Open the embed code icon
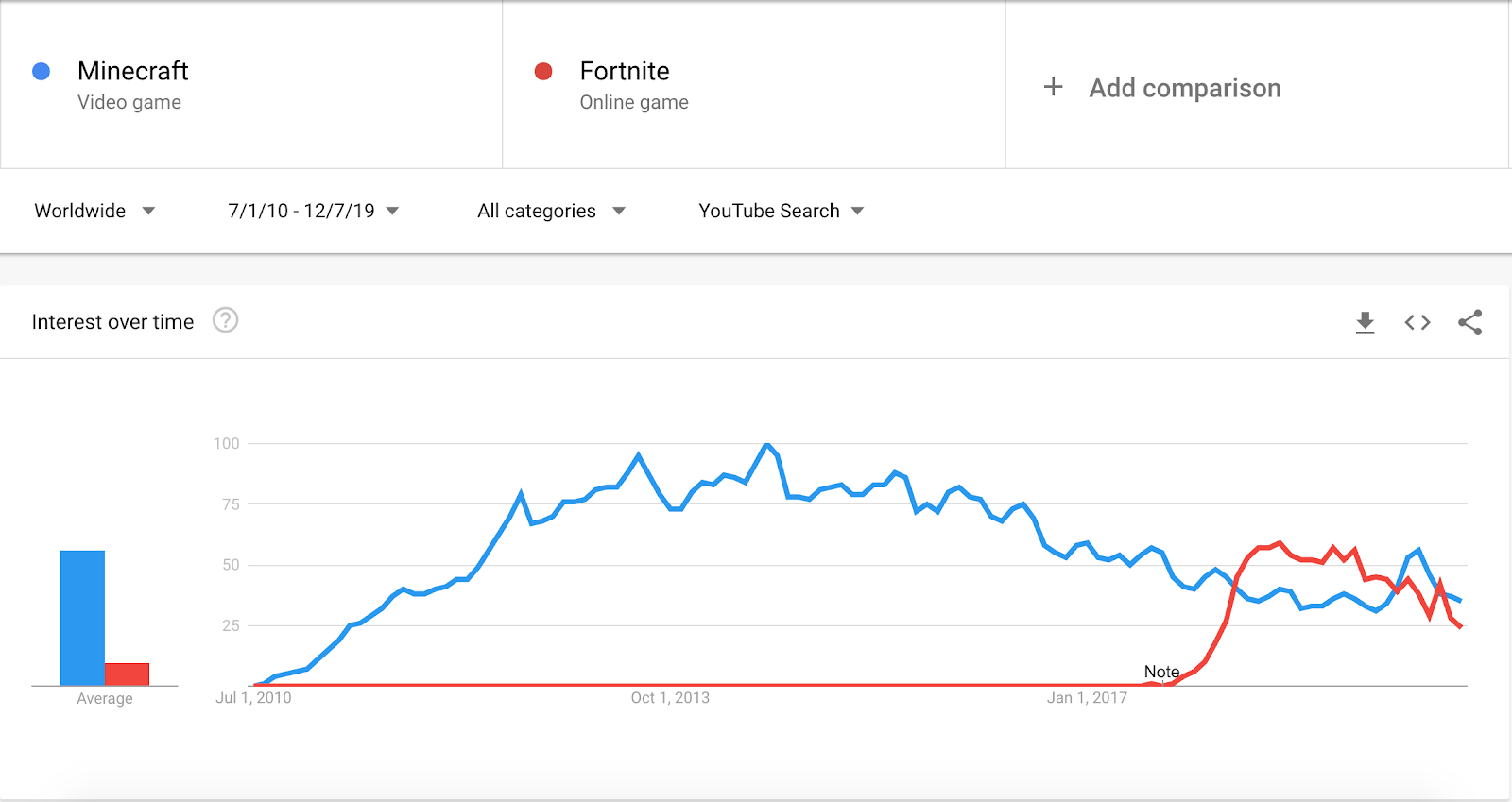Screen dimensions: 1512x802 [x=1417, y=323]
